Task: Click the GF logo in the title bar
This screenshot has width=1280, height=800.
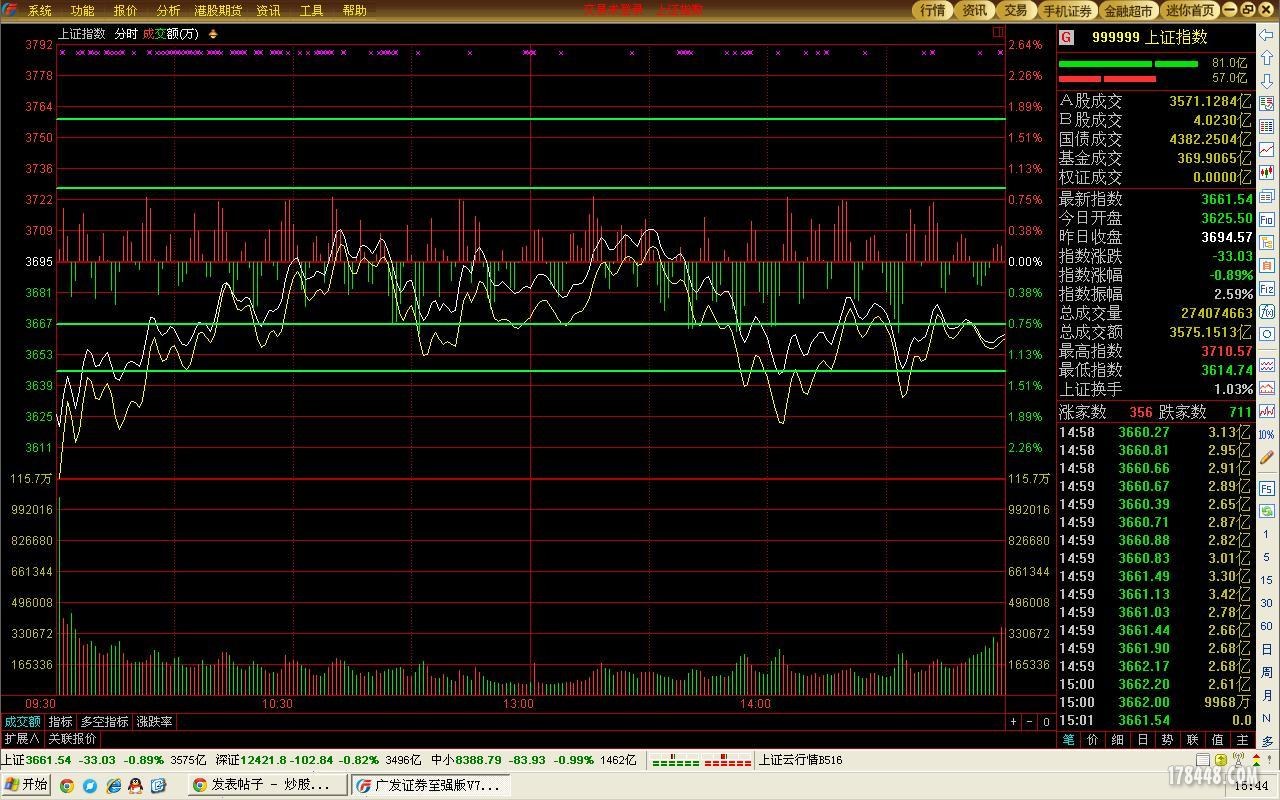Action: [x=10, y=10]
